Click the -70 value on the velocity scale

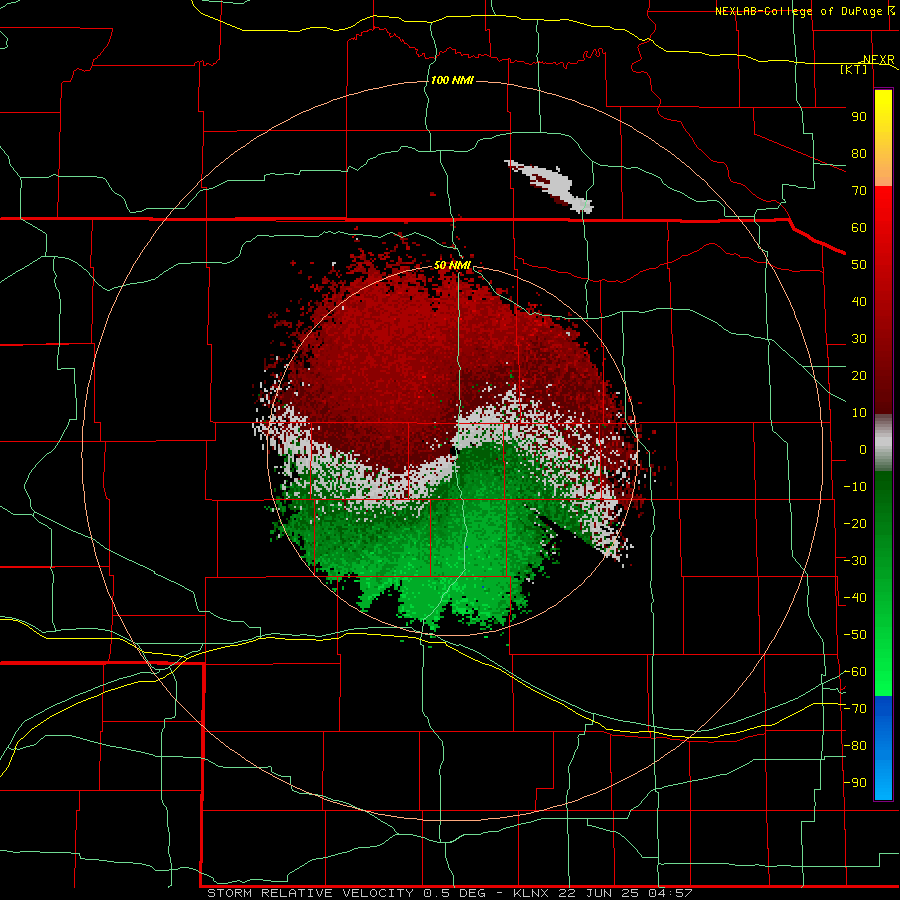point(855,709)
